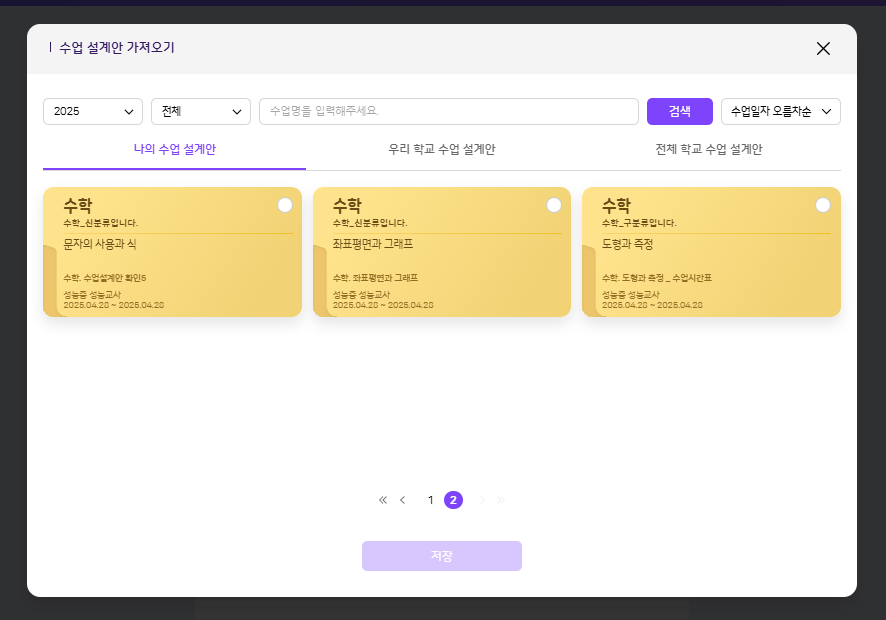The height and width of the screenshot is (620, 886).
Task: Switch to 나의 수업 설계안 tab
Action: 175,149
